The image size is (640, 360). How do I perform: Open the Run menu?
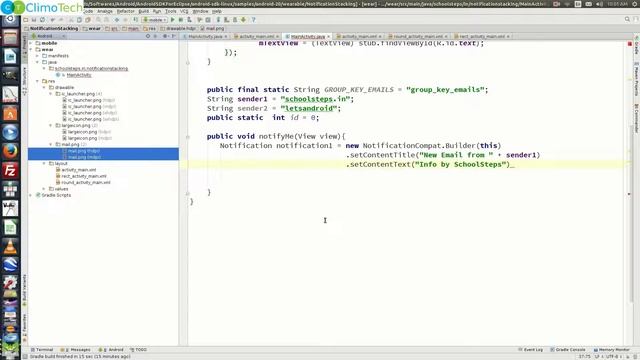[x=157, y=11]
